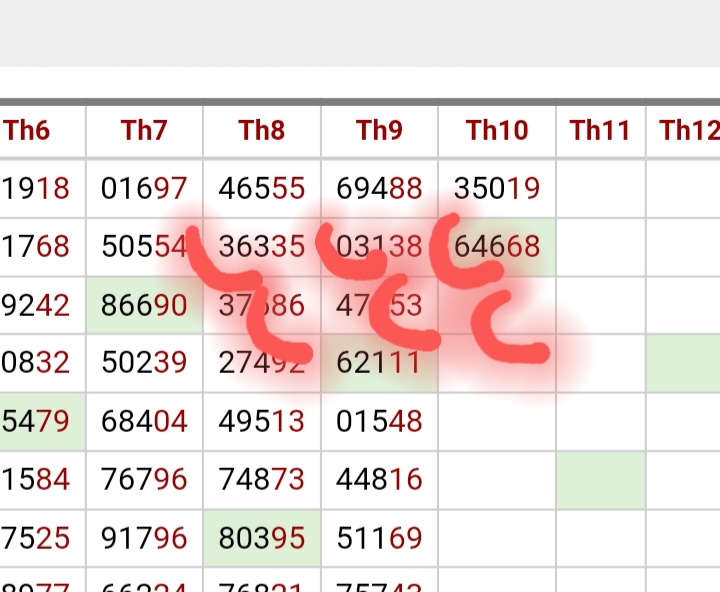This screenshot has height=592, width=720.
Task: Select the cell showing 50239
Action: (x=144, y=363)
